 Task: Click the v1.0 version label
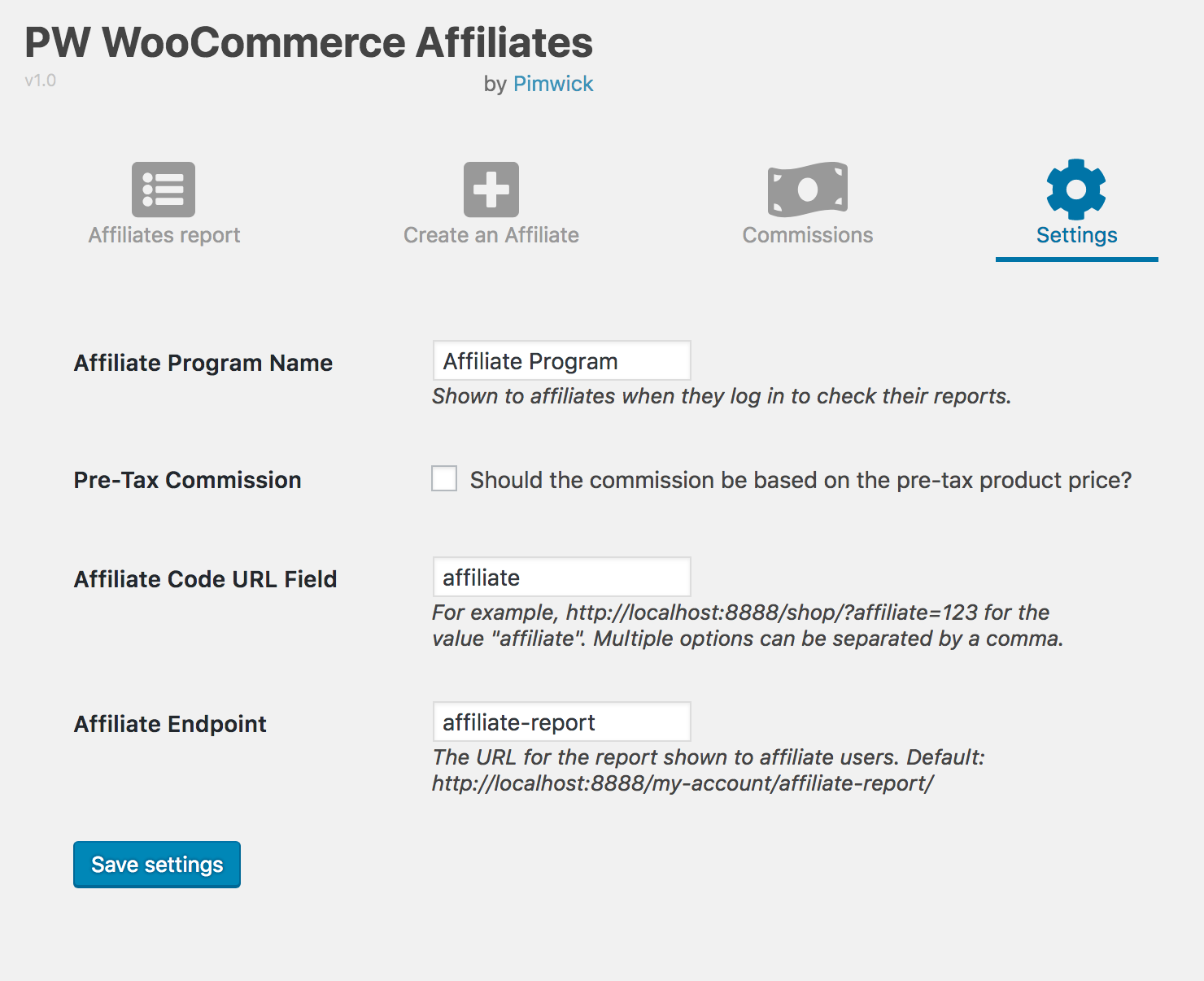40,81
